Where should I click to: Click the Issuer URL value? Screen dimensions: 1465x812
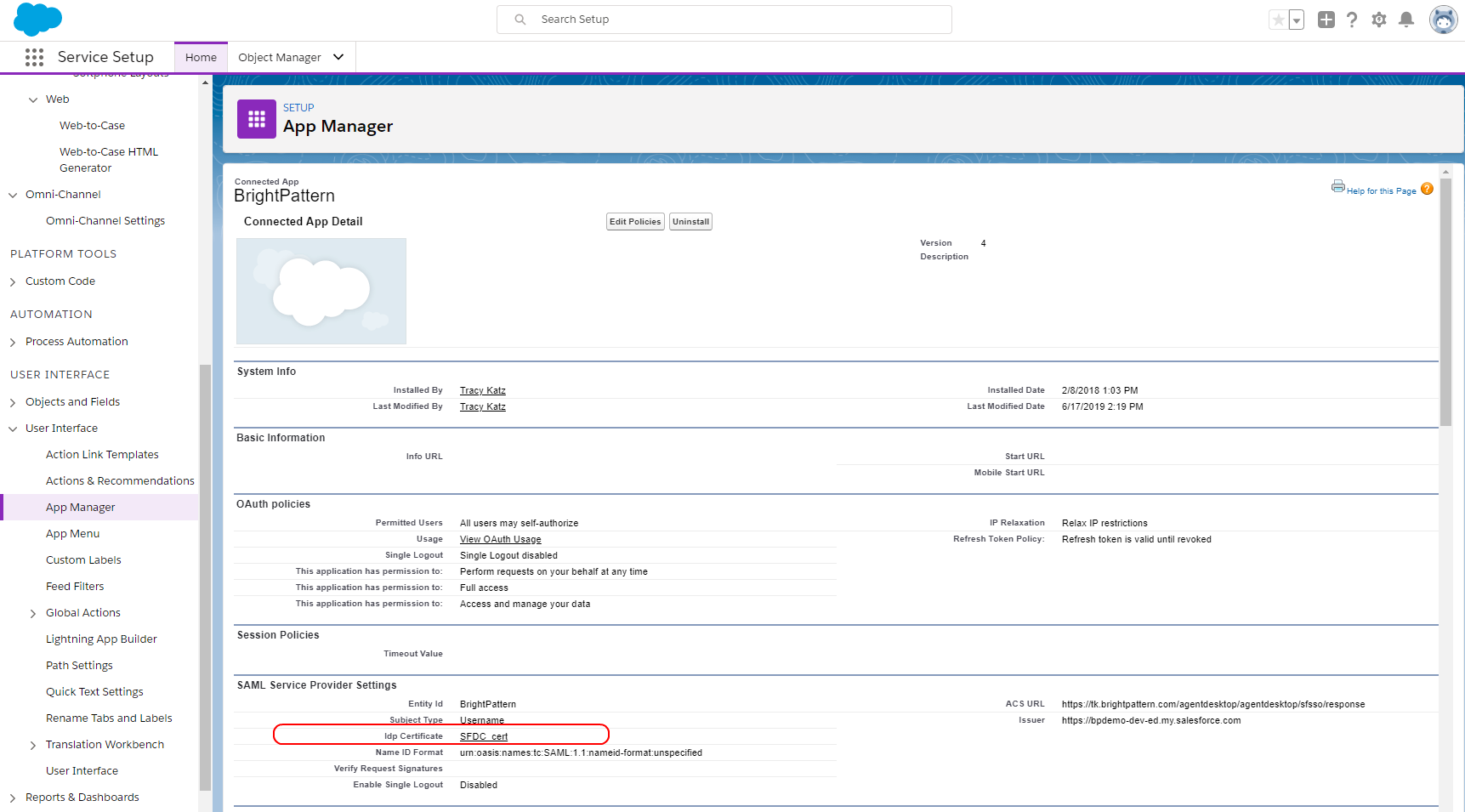tap(1151, 720)
